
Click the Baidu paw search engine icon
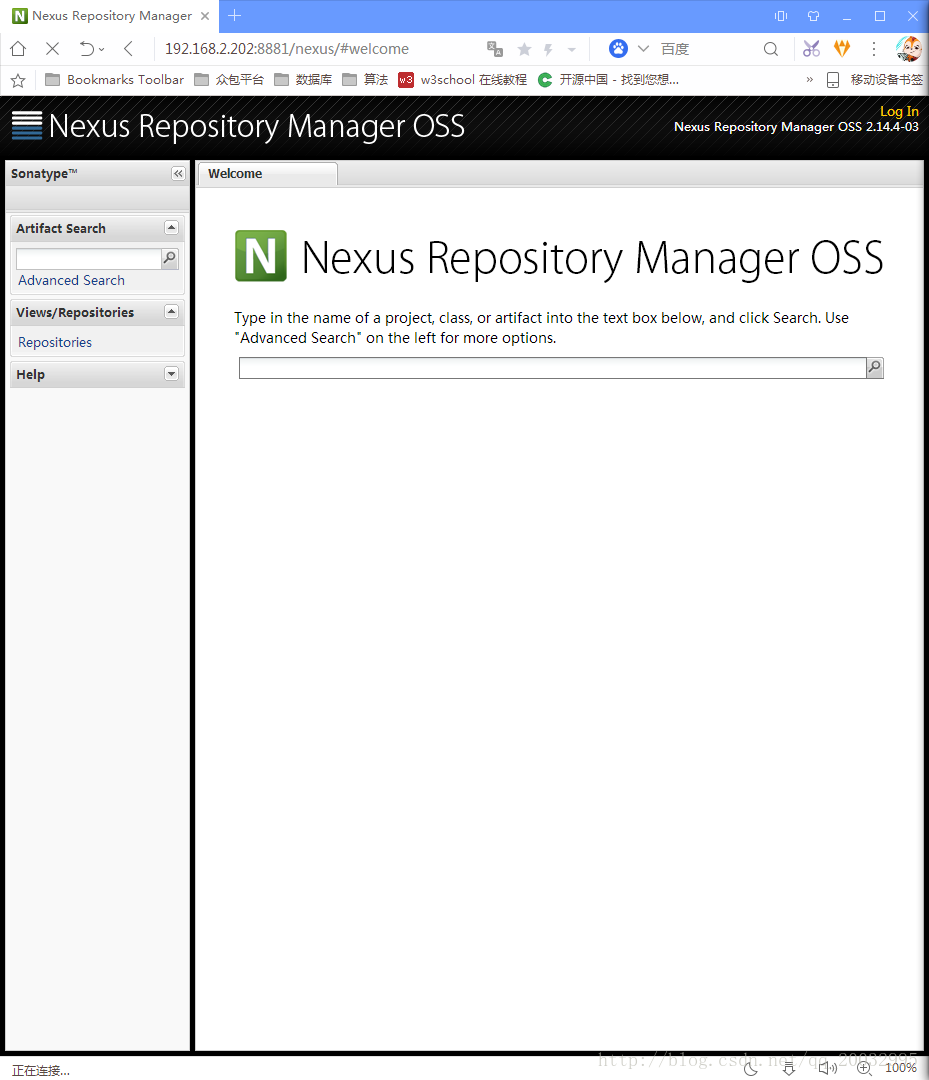coord(618,48)
